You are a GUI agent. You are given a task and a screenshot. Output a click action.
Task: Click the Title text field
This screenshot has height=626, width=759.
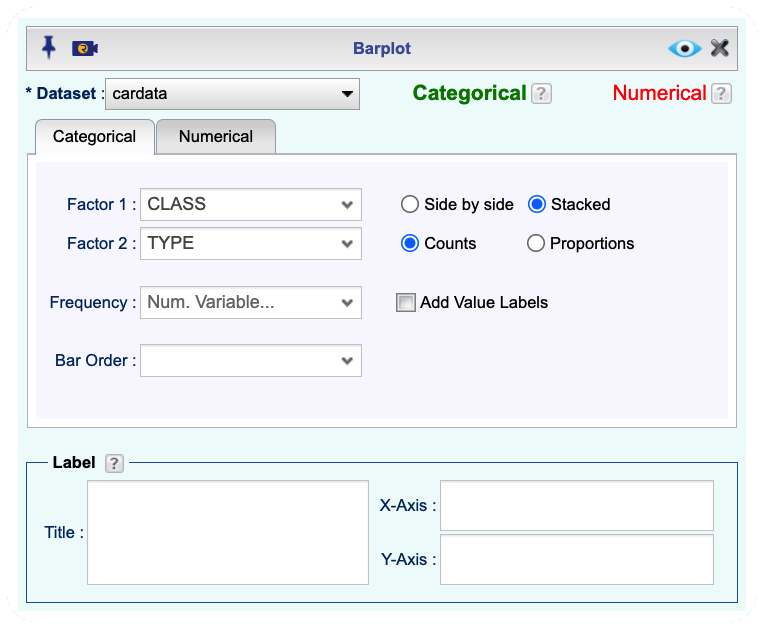click(x=228, y=533)
